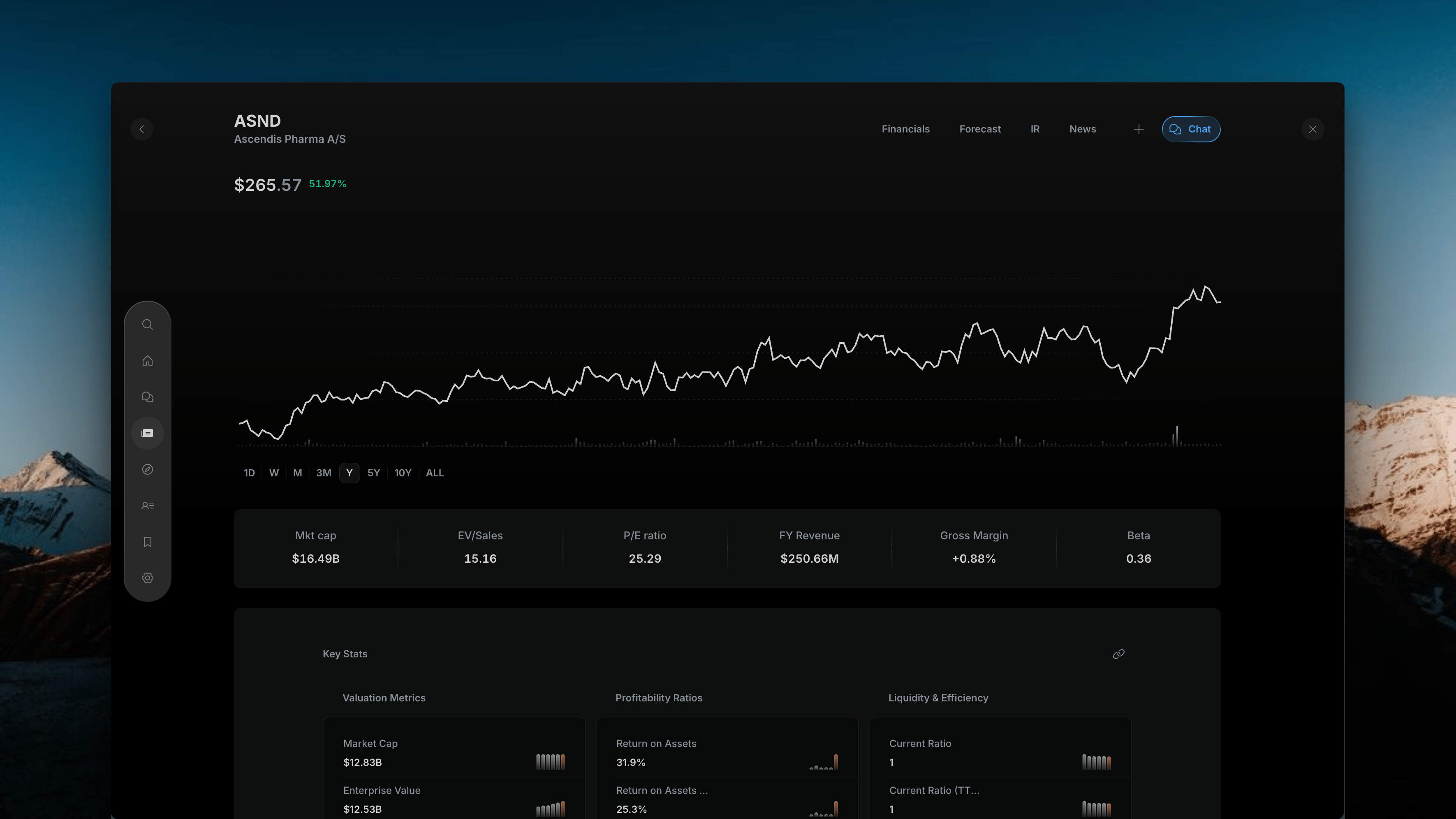The image size is (1456, 819).
Task: Open the News tab
Action: click(1082, 130)
